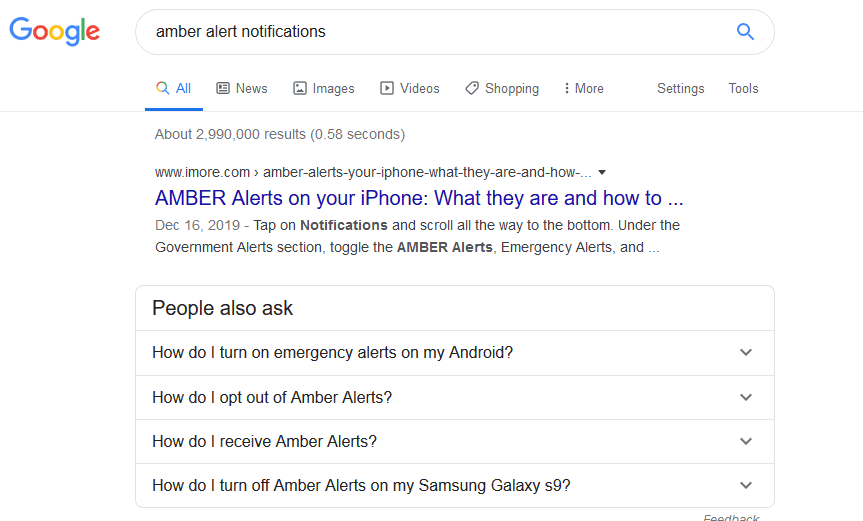The height and width of the screenshot is (521, 863).
Task: Click the Videos play icon
Action: tap(387, 88)
